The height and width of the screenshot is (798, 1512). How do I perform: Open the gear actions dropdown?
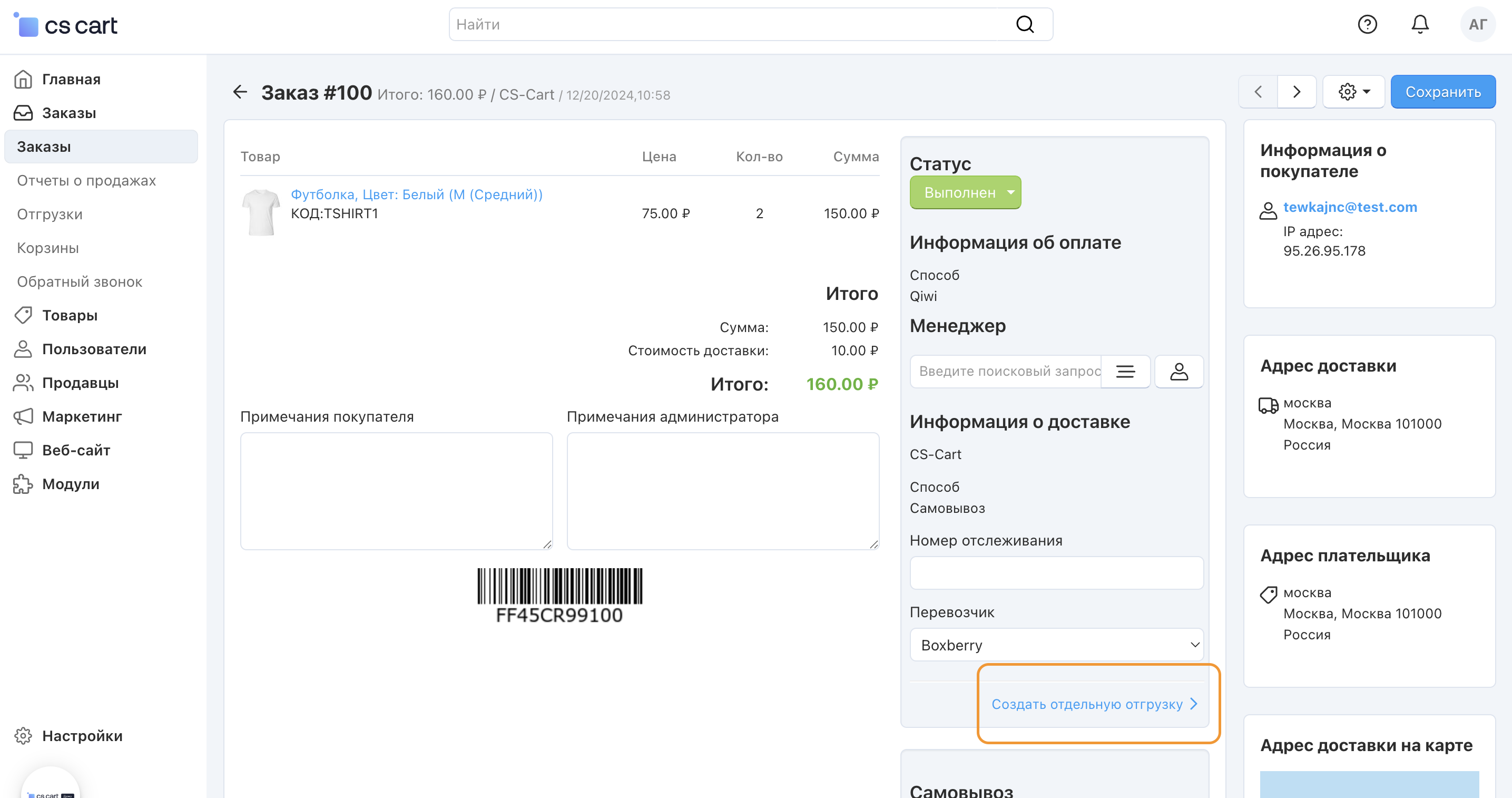pyautogui.click(x=1353, y=92)
